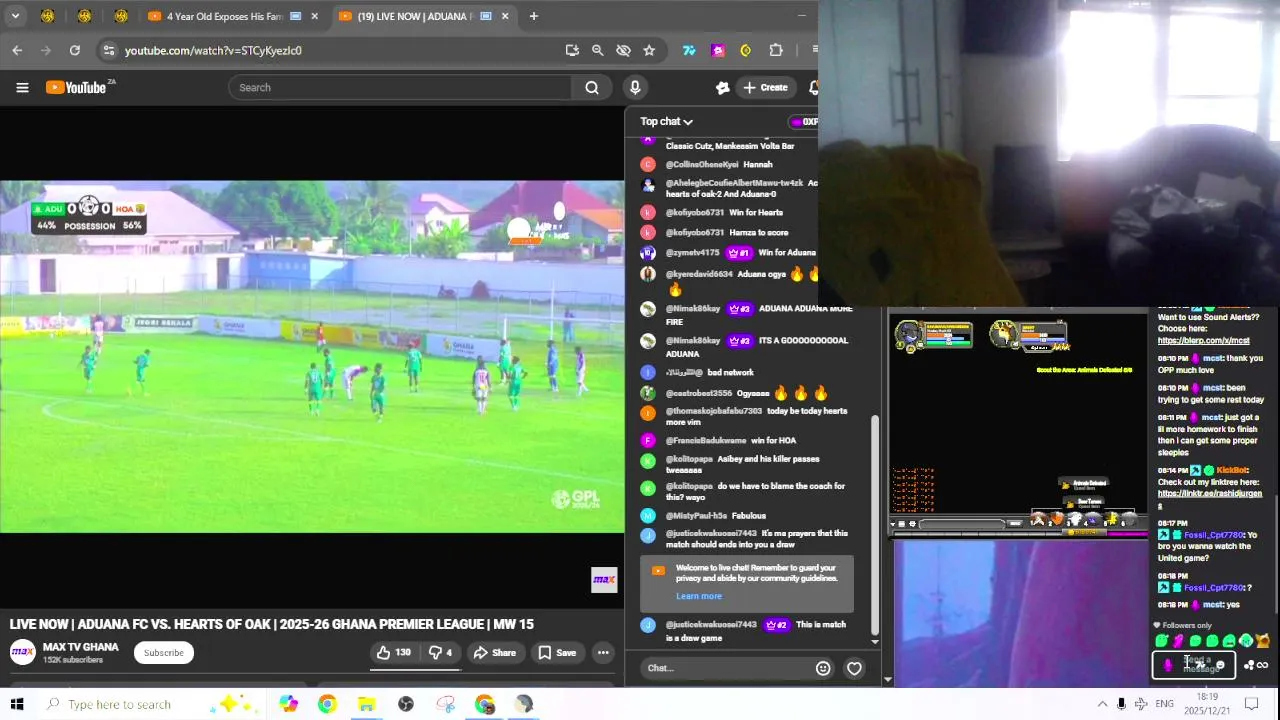Open the Chrome tab search dropdown arrow
Image resolution: width=1280 pixels, height=720 pixels.
15,16
